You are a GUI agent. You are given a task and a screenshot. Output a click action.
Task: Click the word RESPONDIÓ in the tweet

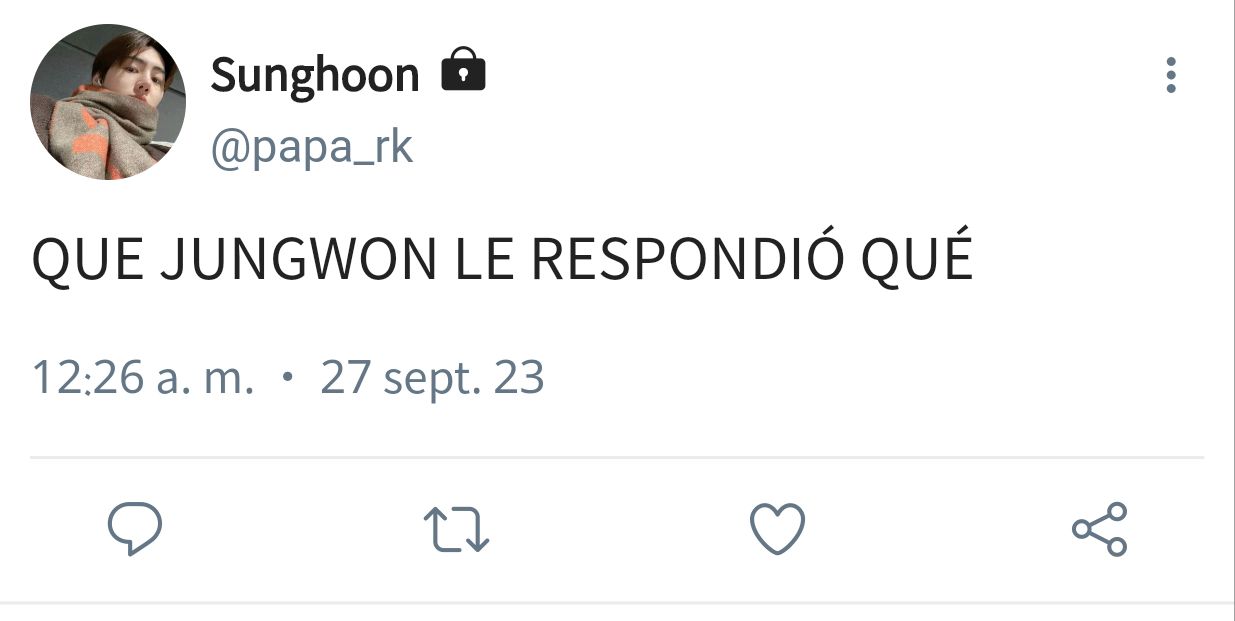click(x=689, y=259)
